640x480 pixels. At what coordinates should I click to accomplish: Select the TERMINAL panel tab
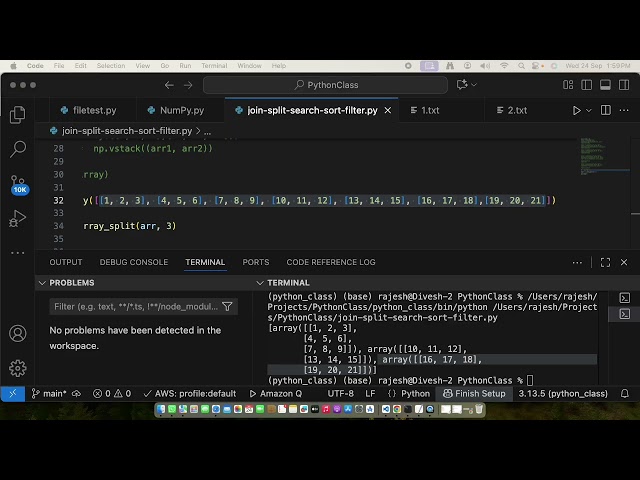point(205,262)
